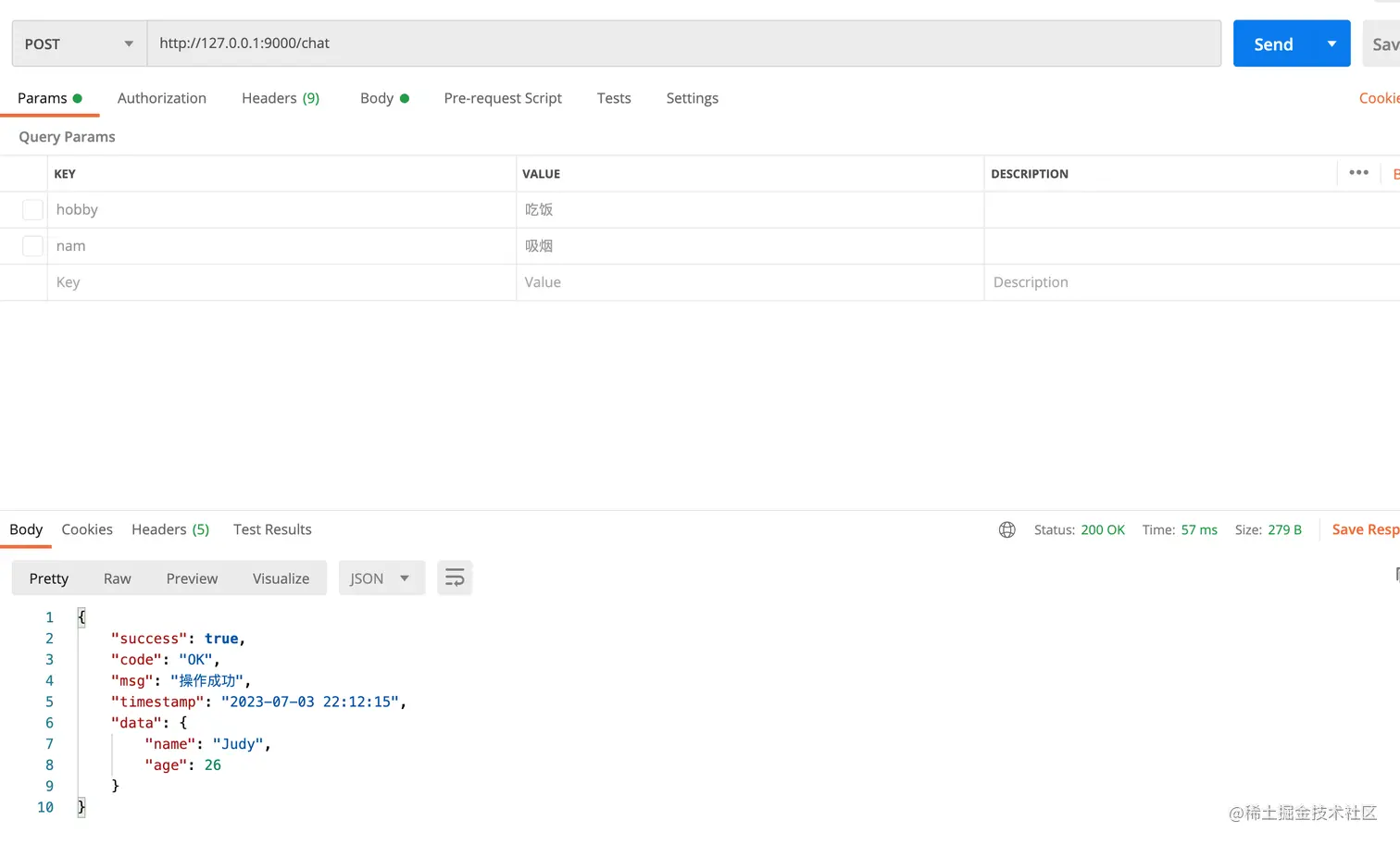Click the KEY column header
This screenshot has height=845, width=1400.
65,174
